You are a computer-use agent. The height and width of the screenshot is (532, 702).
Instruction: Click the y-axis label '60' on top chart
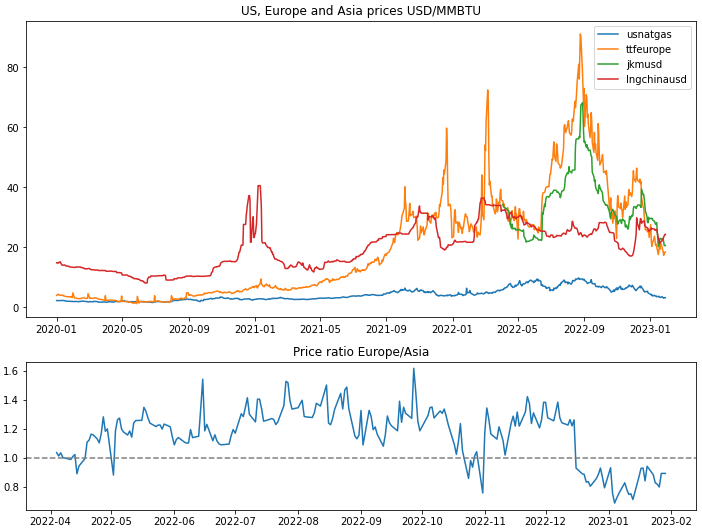pos(13,128)
